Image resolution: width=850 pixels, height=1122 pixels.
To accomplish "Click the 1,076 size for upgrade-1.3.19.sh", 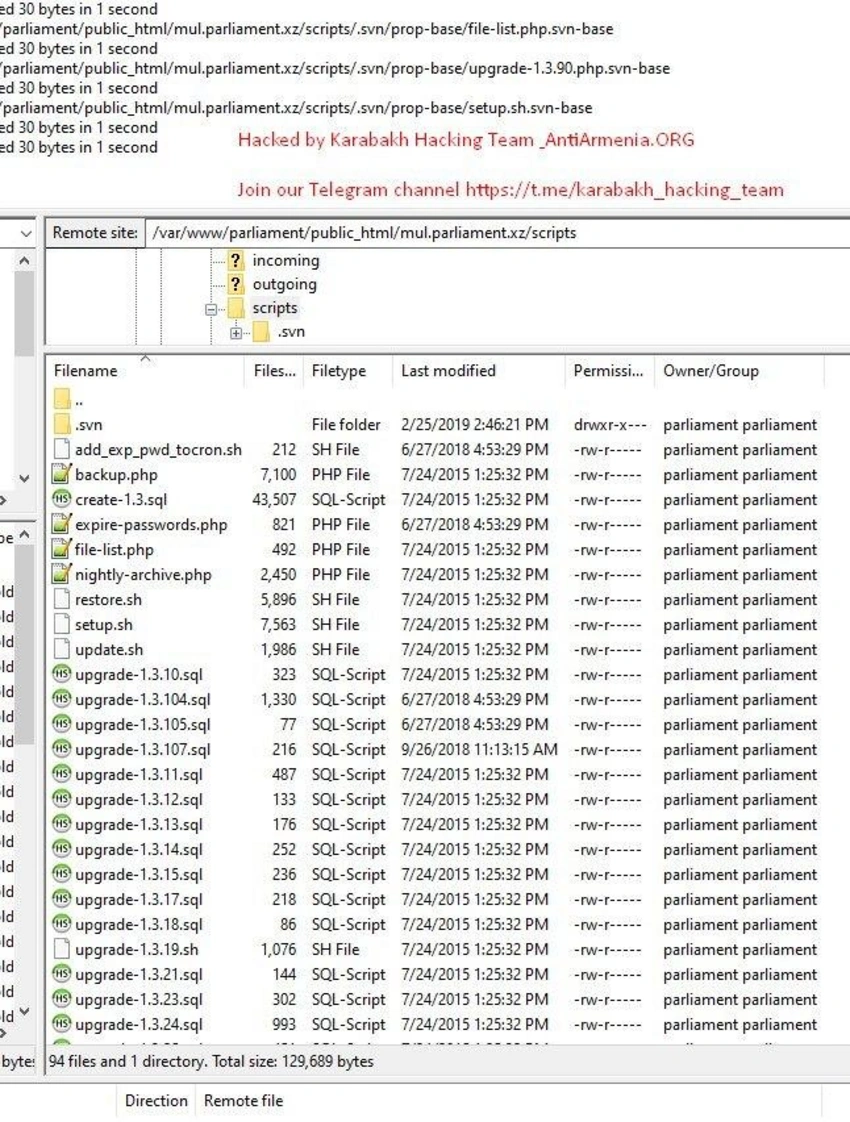I will click(278, 950).
